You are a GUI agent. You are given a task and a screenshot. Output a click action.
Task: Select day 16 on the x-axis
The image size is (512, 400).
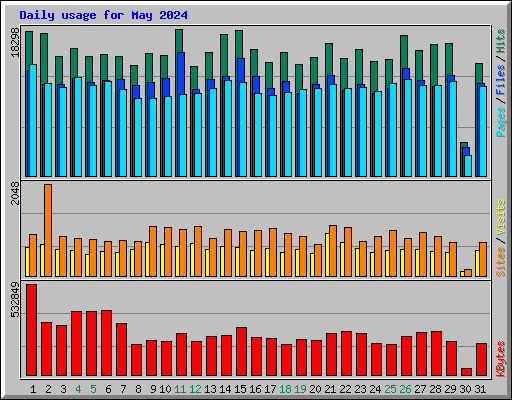pyautogui.click(x=255, y=389)
